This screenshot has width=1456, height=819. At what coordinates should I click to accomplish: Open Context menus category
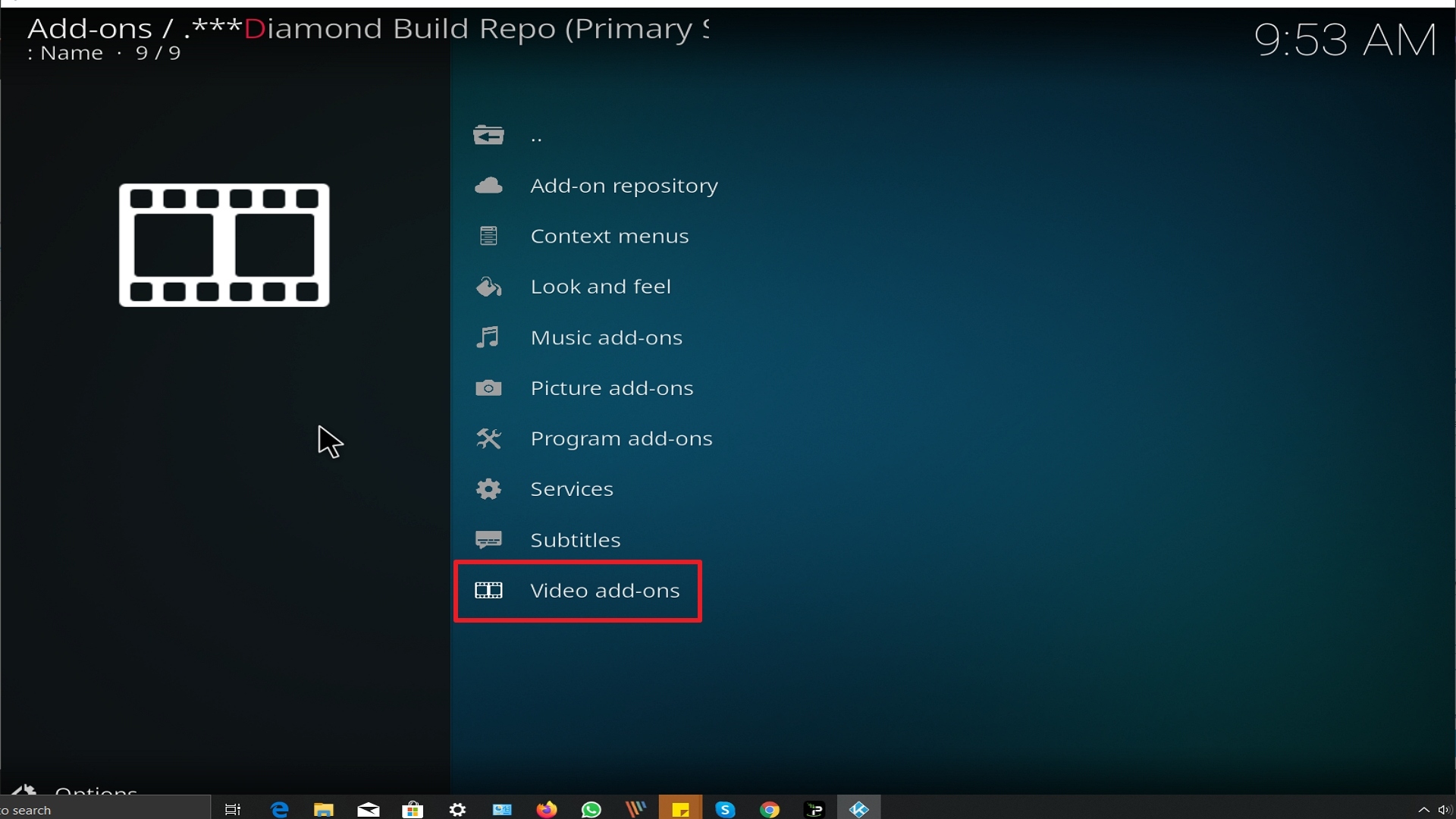click(x=609, y=236)
